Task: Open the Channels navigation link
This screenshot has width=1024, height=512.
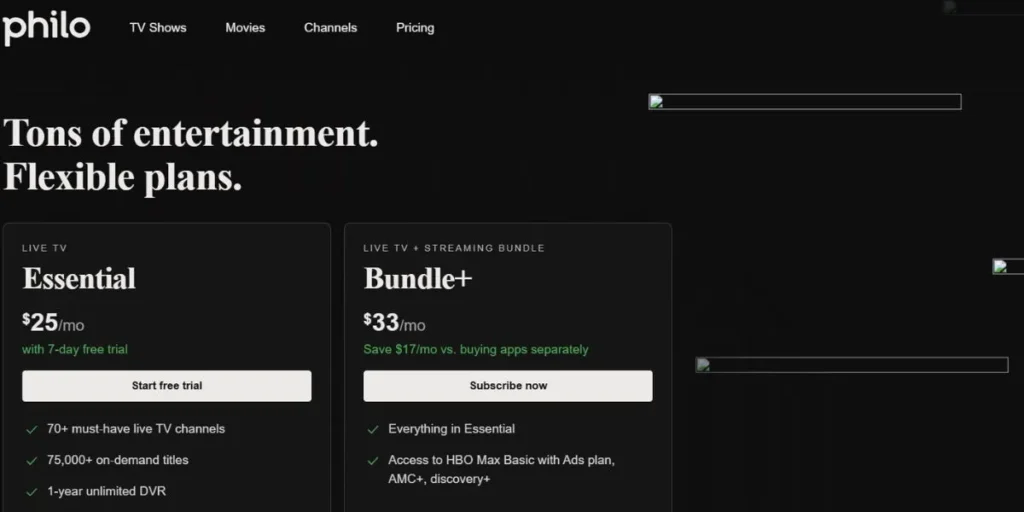Action: tap(330, 28)
